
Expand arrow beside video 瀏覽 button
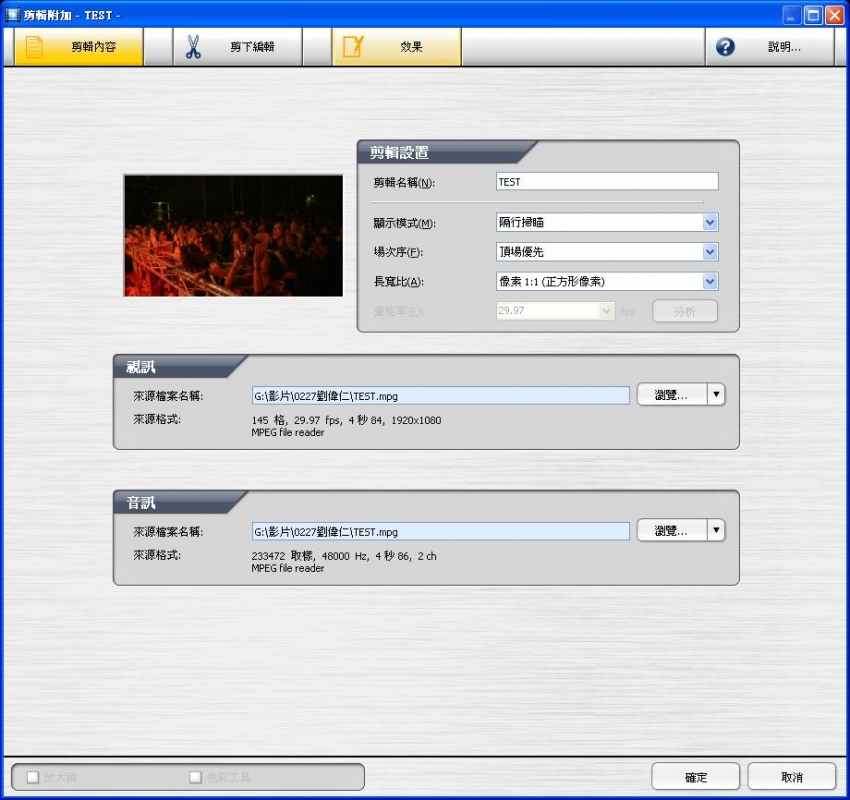coord(716,395)
